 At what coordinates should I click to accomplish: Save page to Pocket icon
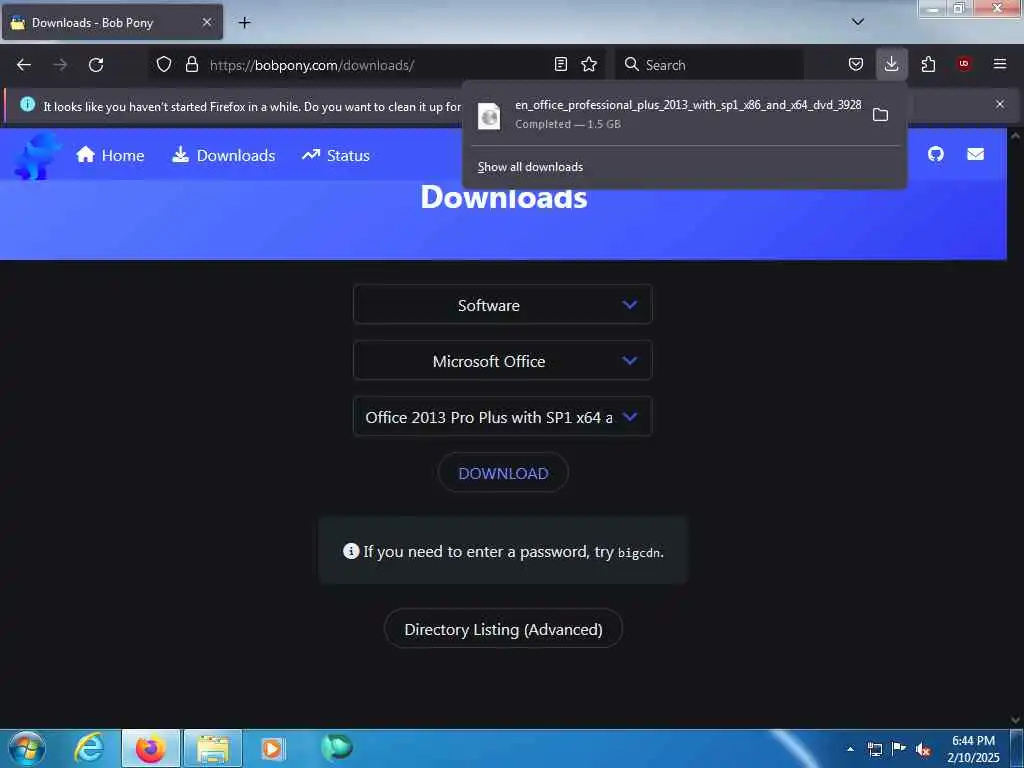(856, 65)
